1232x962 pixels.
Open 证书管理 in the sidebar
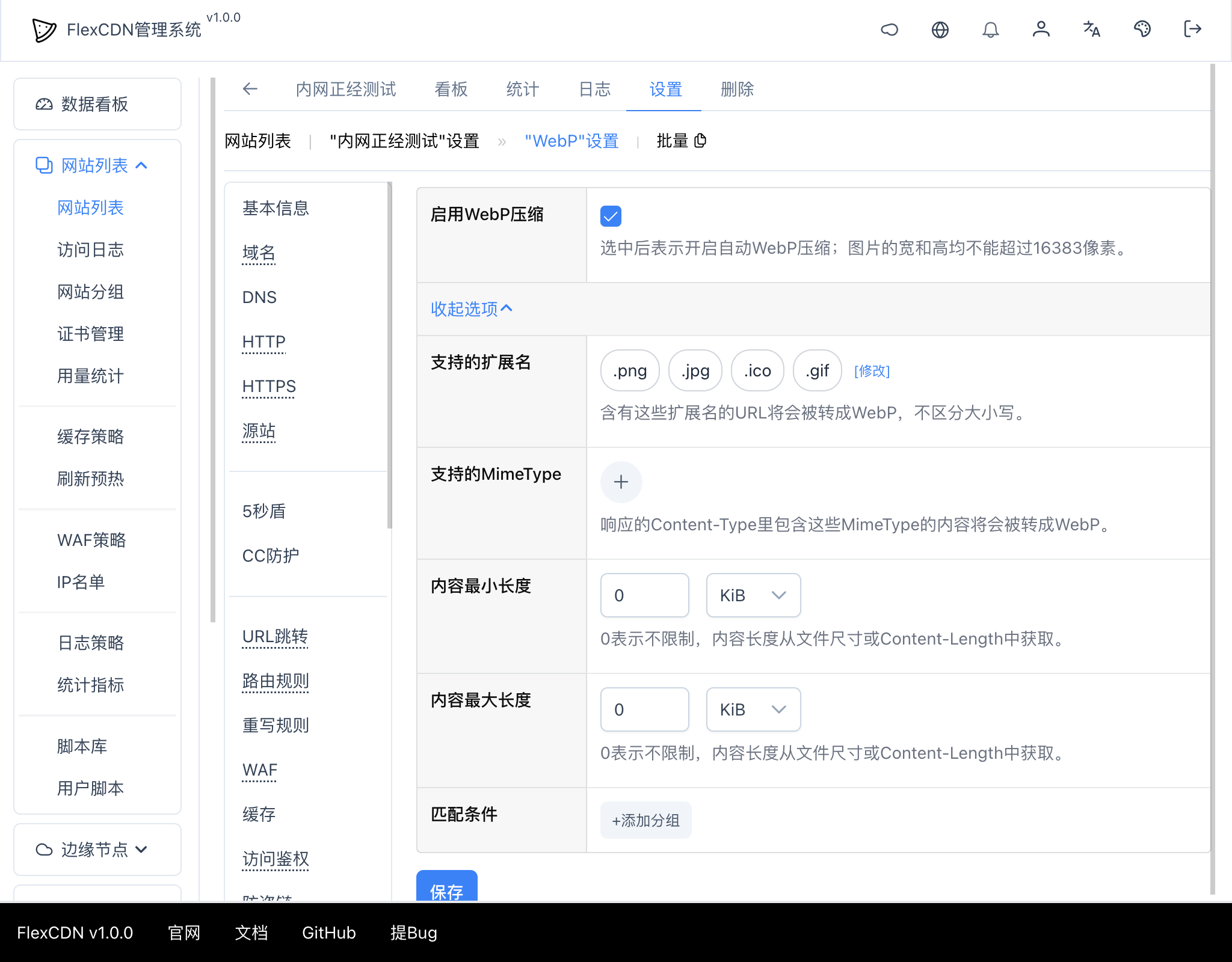[x=90, y=334]
